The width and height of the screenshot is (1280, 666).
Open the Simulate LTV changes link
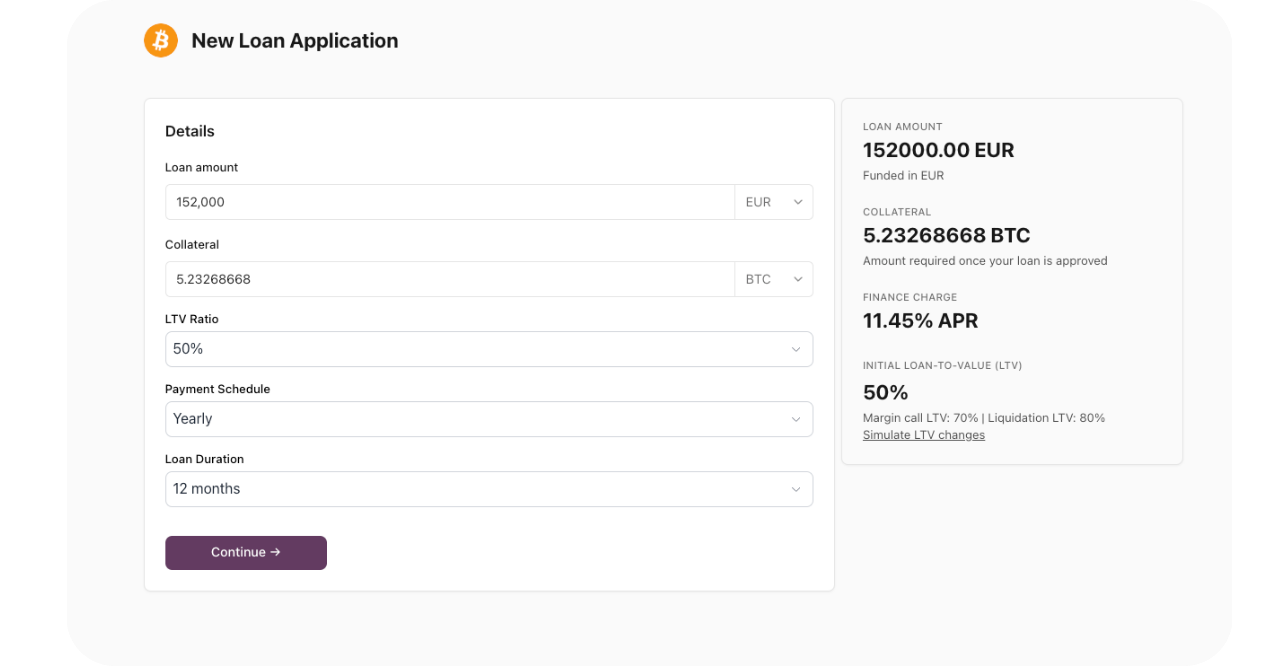click(x=924, y=435)
